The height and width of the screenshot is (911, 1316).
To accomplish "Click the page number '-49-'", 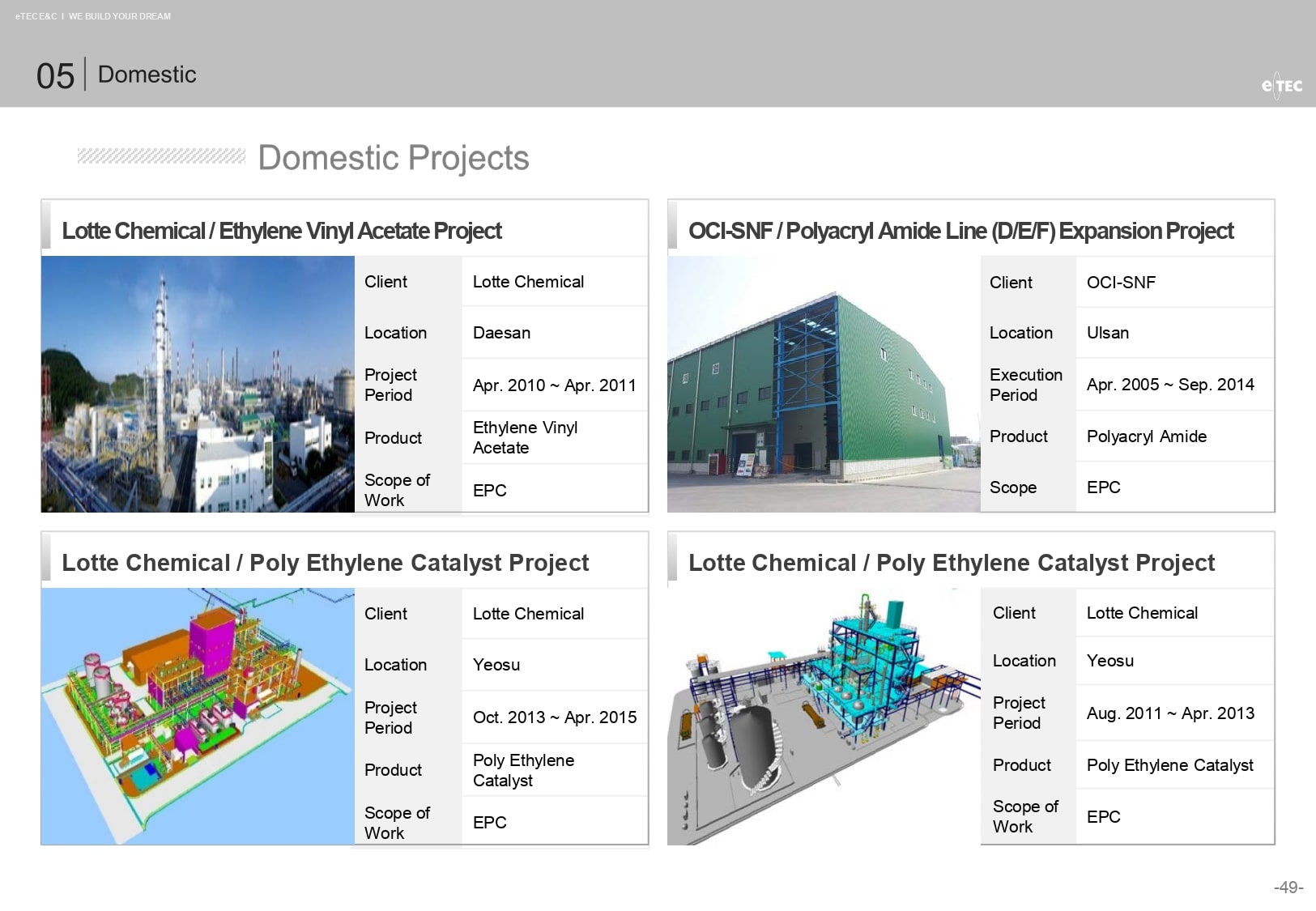I will (1288, 888).
